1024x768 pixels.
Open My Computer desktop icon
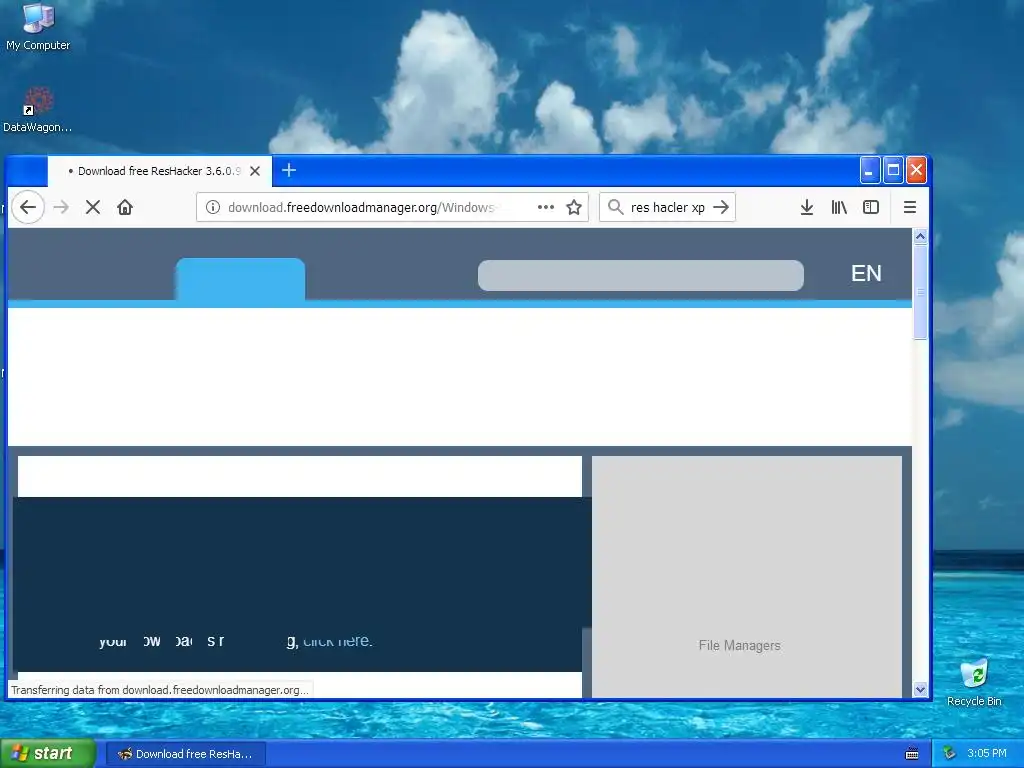pyautogui.click(x=38, y=26)
